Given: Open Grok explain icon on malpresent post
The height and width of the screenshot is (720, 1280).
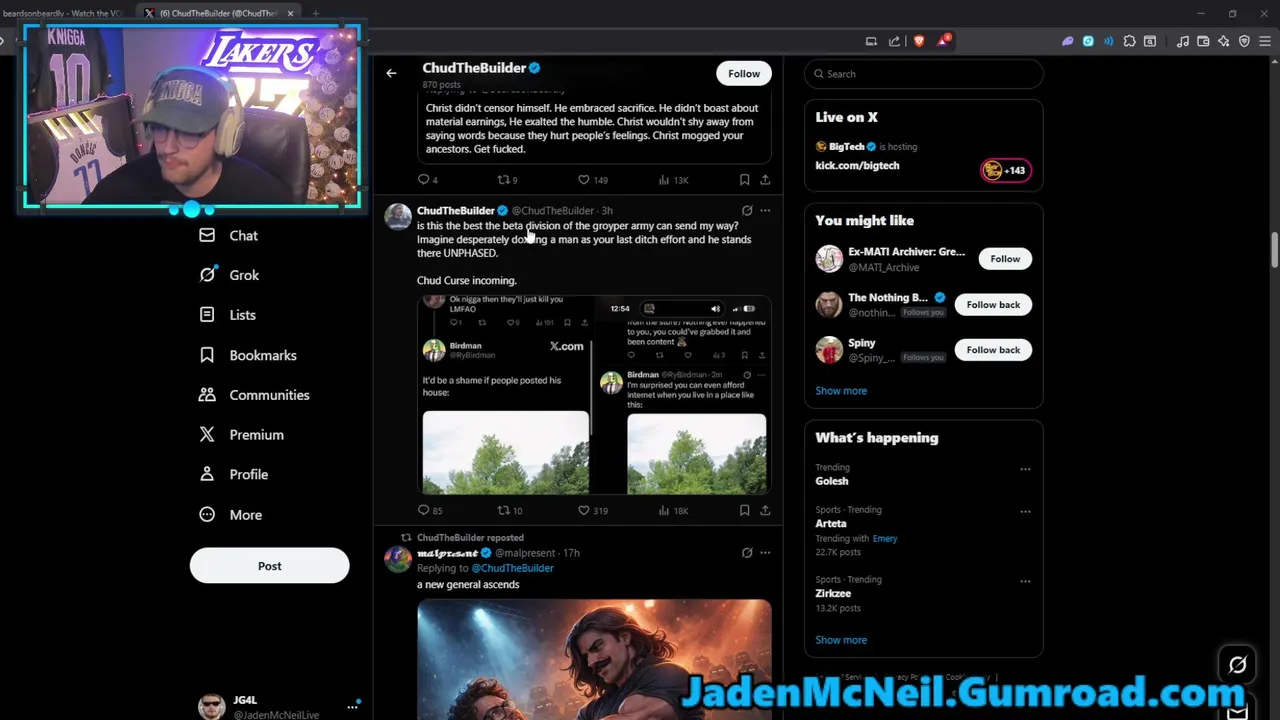Looking at the screenshot, I should pos(746,553).
